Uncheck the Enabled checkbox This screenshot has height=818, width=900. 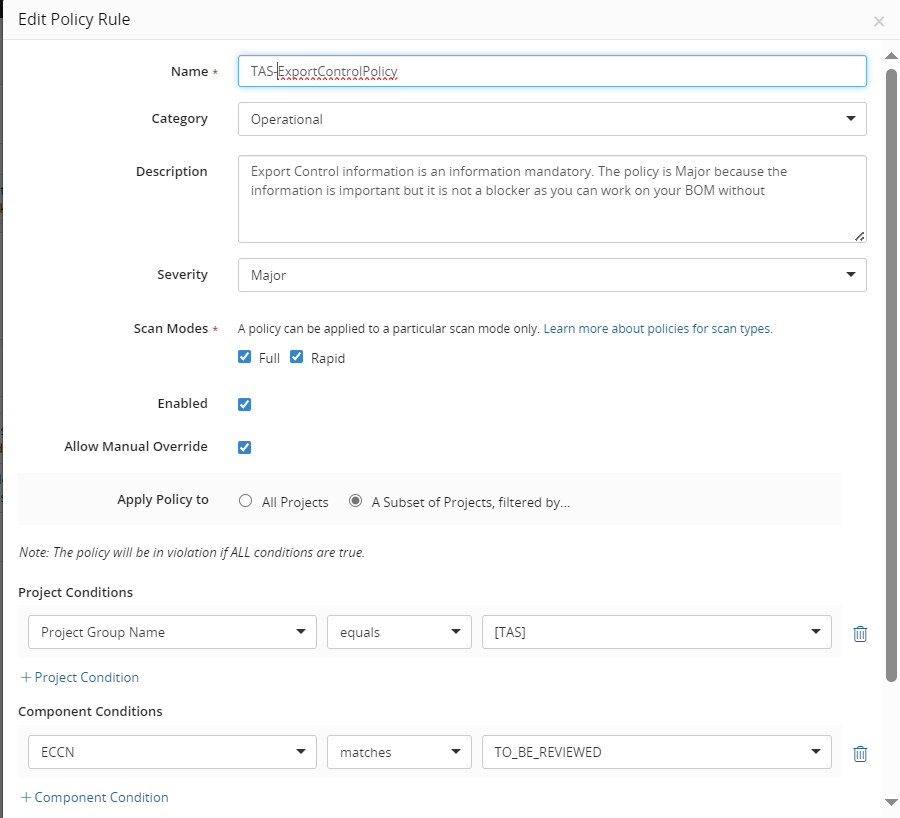click(245, 404)
